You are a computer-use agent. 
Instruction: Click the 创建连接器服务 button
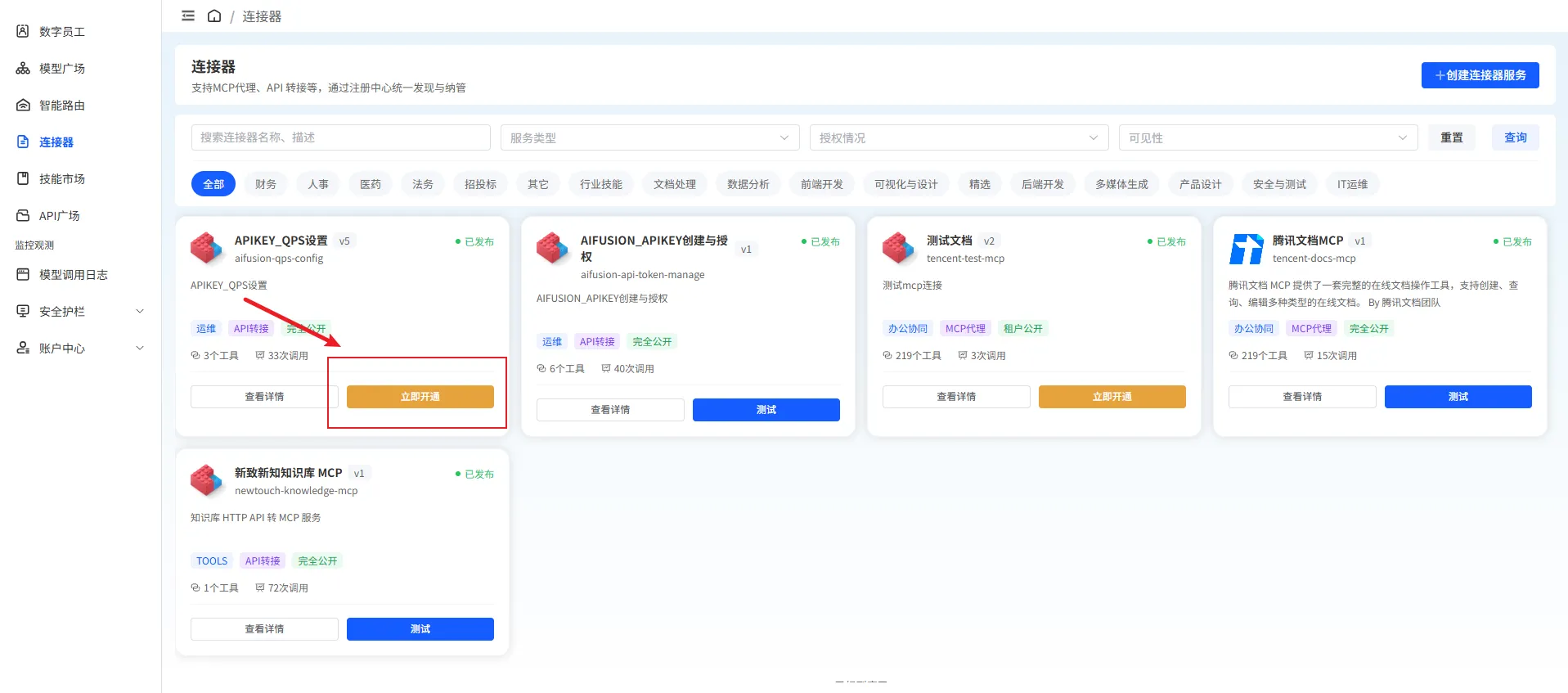tap(1480, 75)
